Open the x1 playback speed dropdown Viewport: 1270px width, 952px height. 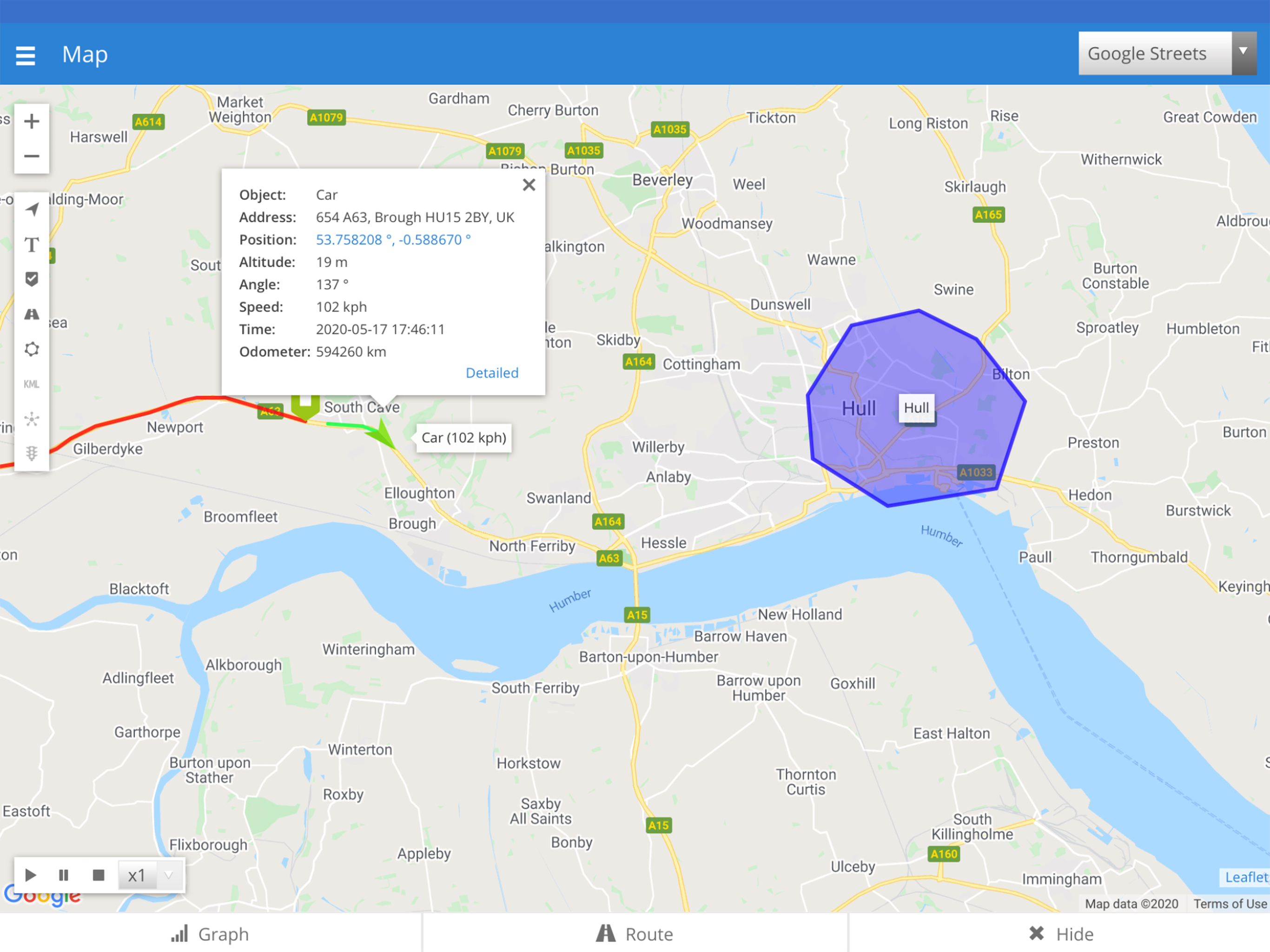coord(151,875)
